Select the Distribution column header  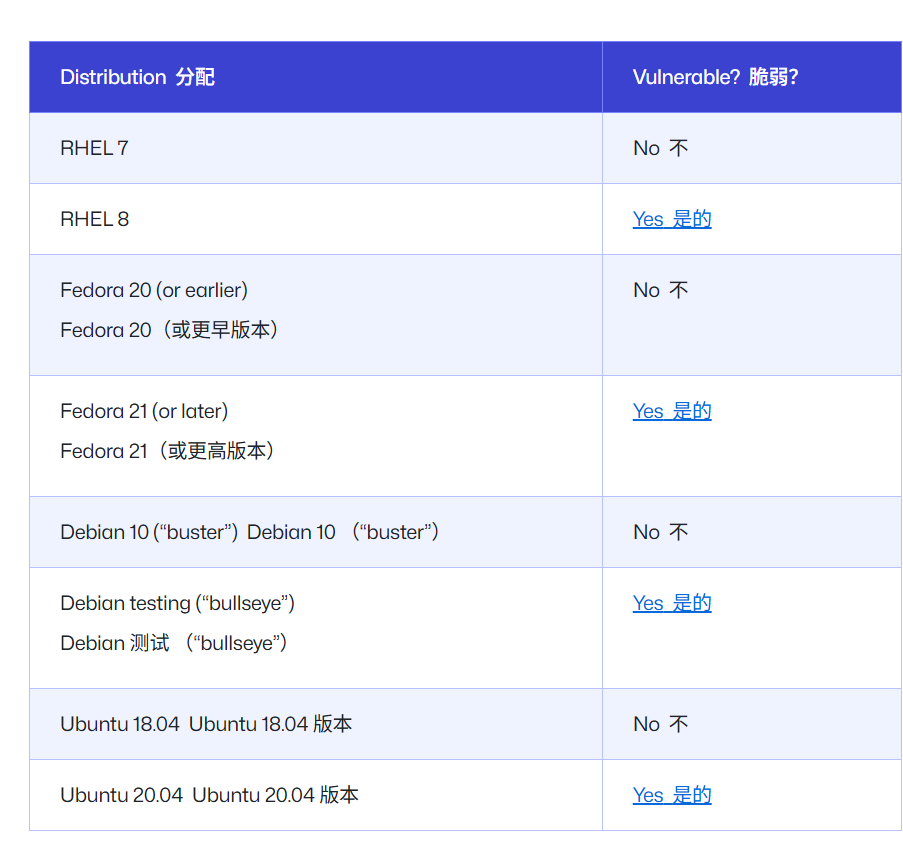pyautogui.click(x=316, y=77)
